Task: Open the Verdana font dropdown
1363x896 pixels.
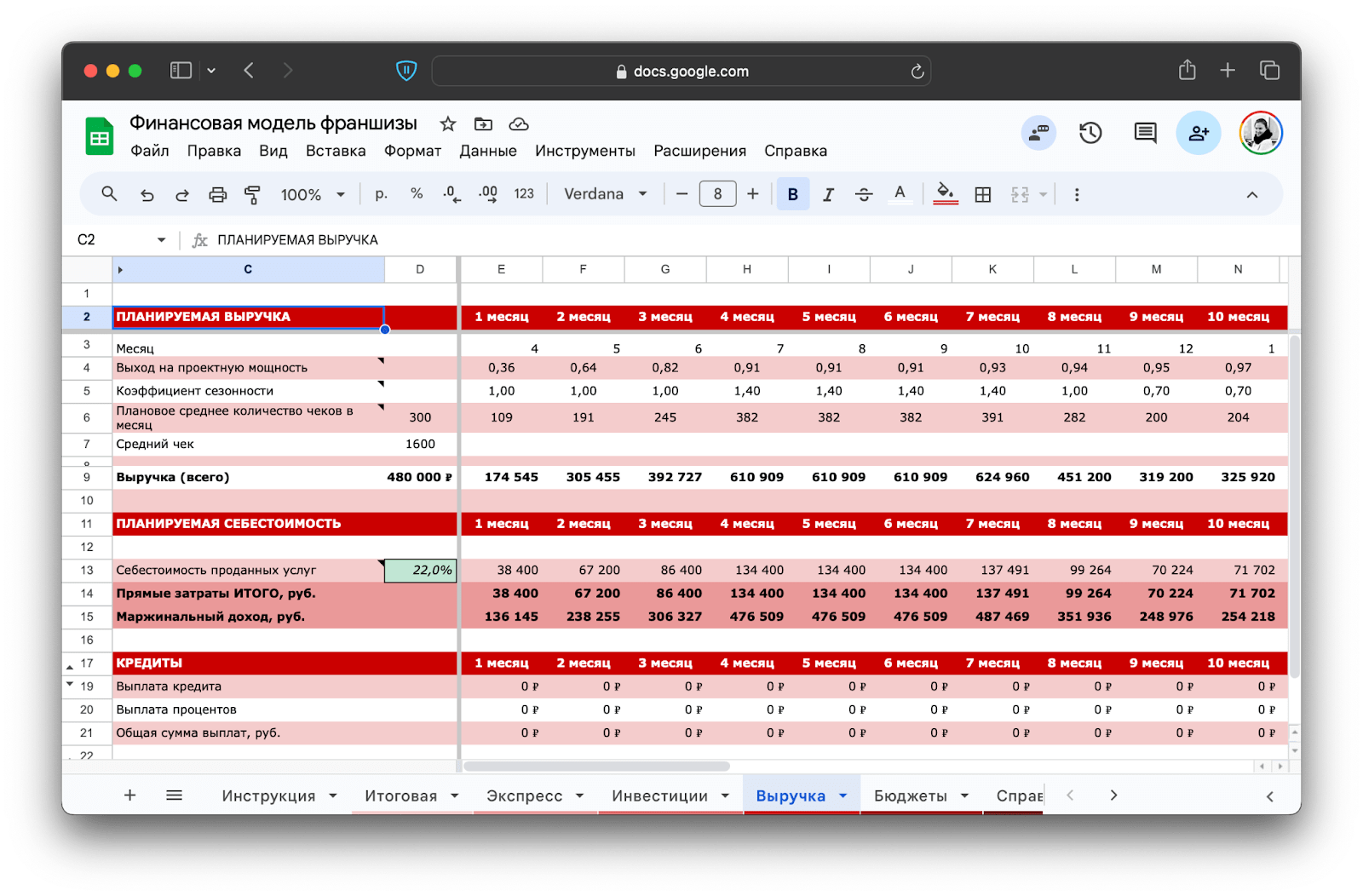Action: pyautogui.click(x=605, y=194)
